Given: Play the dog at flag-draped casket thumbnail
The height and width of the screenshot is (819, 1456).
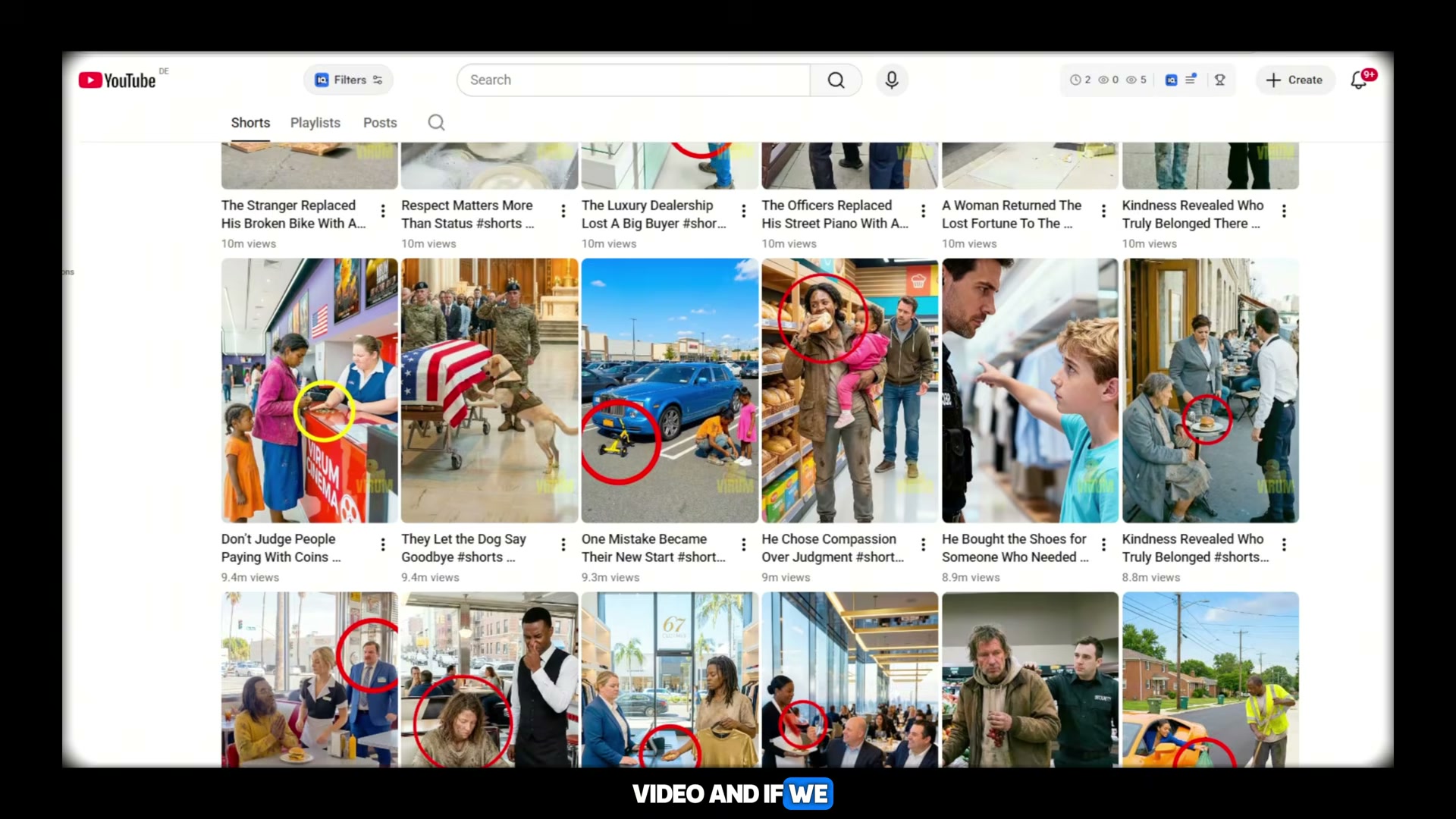Looking at the screenshot, I should pyautogui.click(x=490, y=391).
